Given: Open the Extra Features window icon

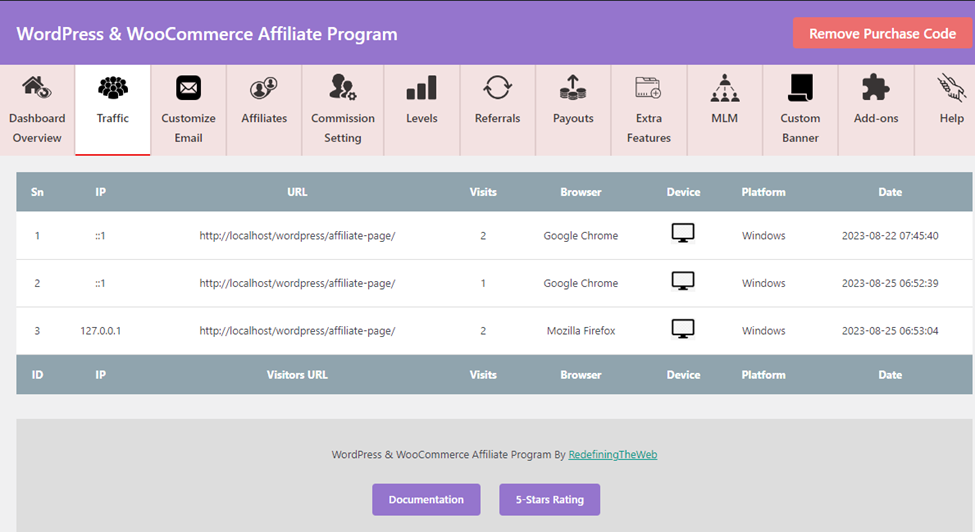Looking at the screenshot, I should pos(648,88).
